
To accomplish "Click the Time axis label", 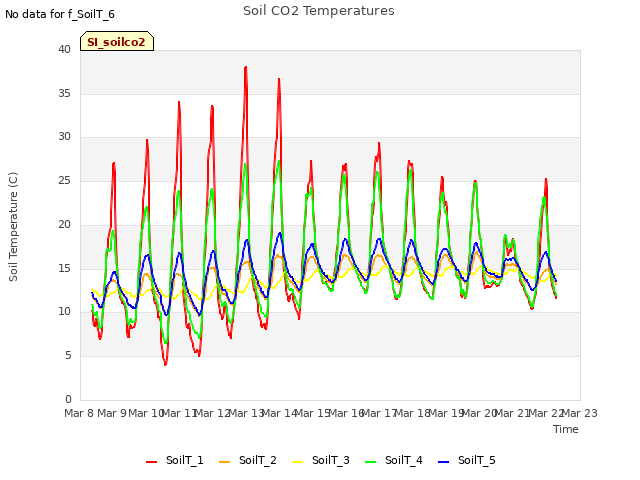I will point(566,429).
